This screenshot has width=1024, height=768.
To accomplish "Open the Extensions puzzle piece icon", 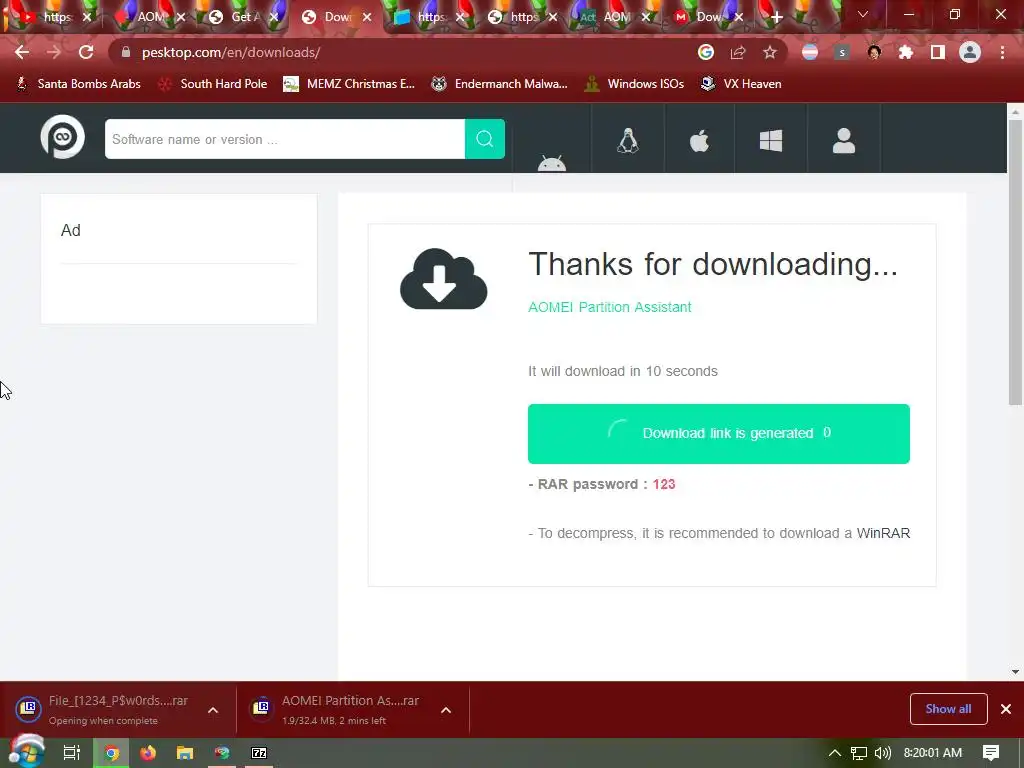I will (x=906, y=52).
